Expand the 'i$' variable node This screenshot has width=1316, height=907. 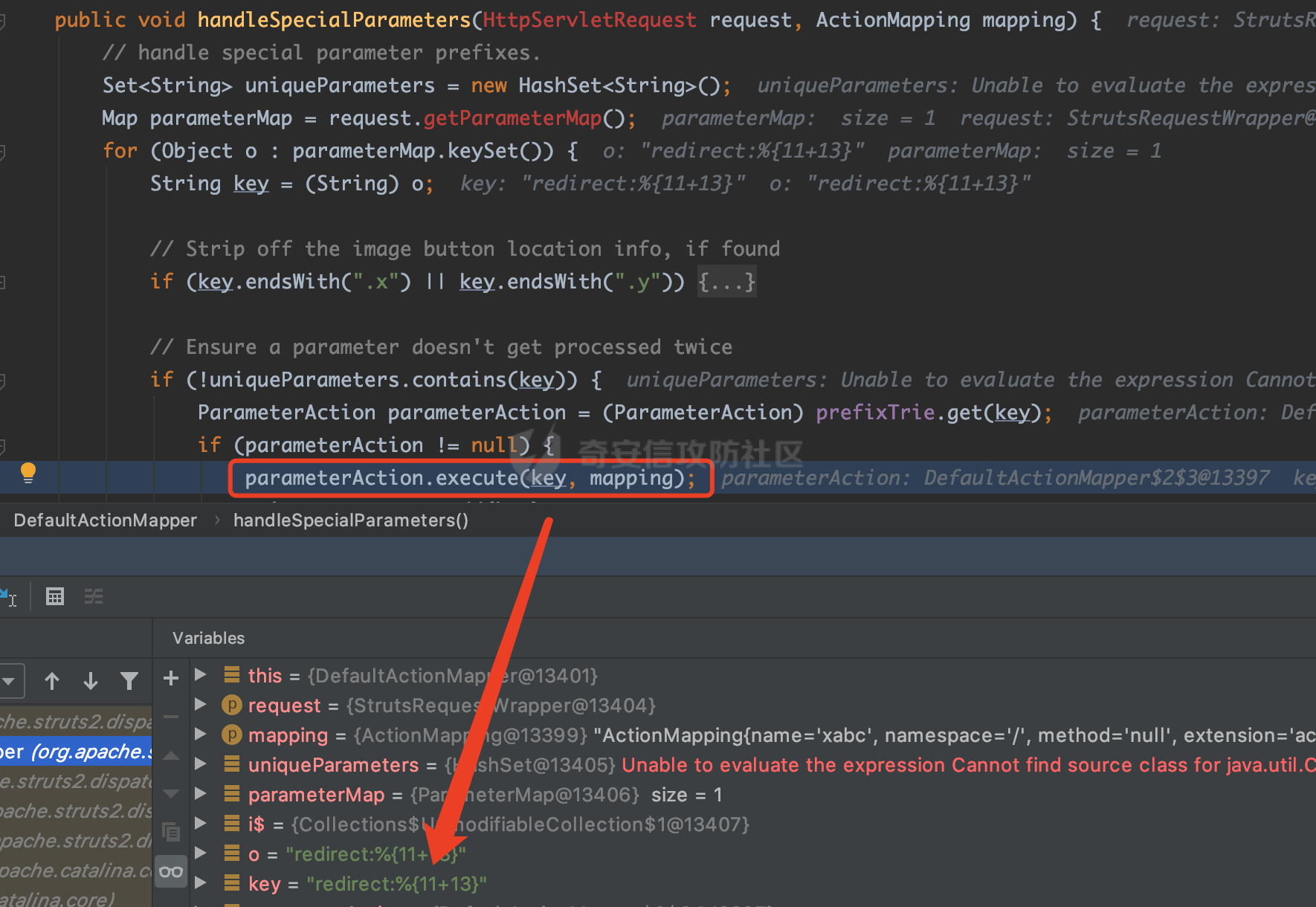click(200, 823)
